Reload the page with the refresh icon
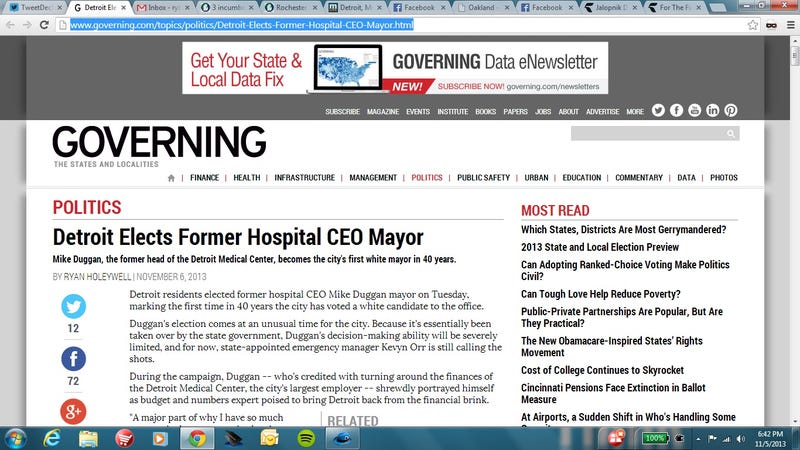Viewport: 800px width, 450px height. (44, 24)
